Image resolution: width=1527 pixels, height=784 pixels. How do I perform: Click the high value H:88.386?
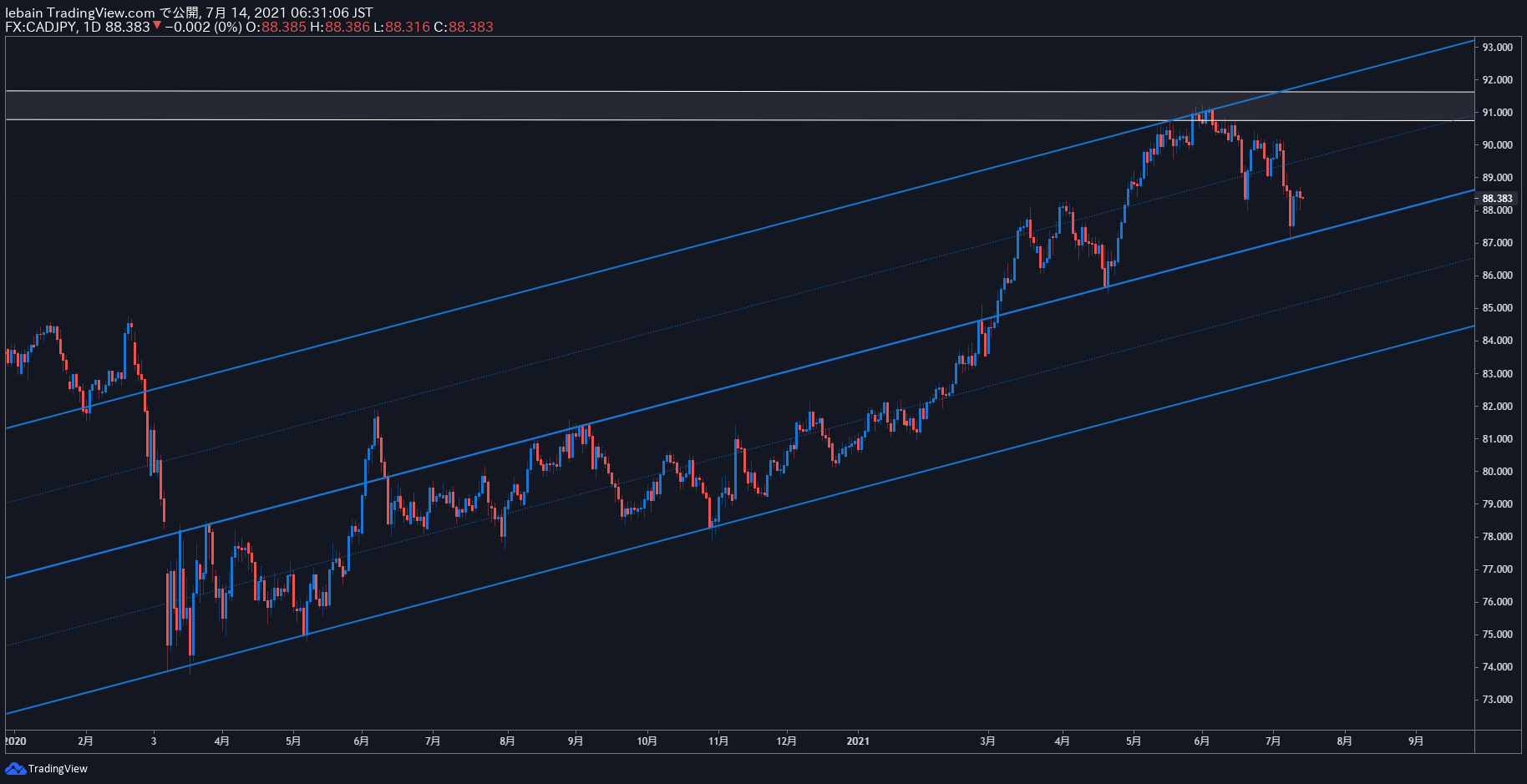340,27
